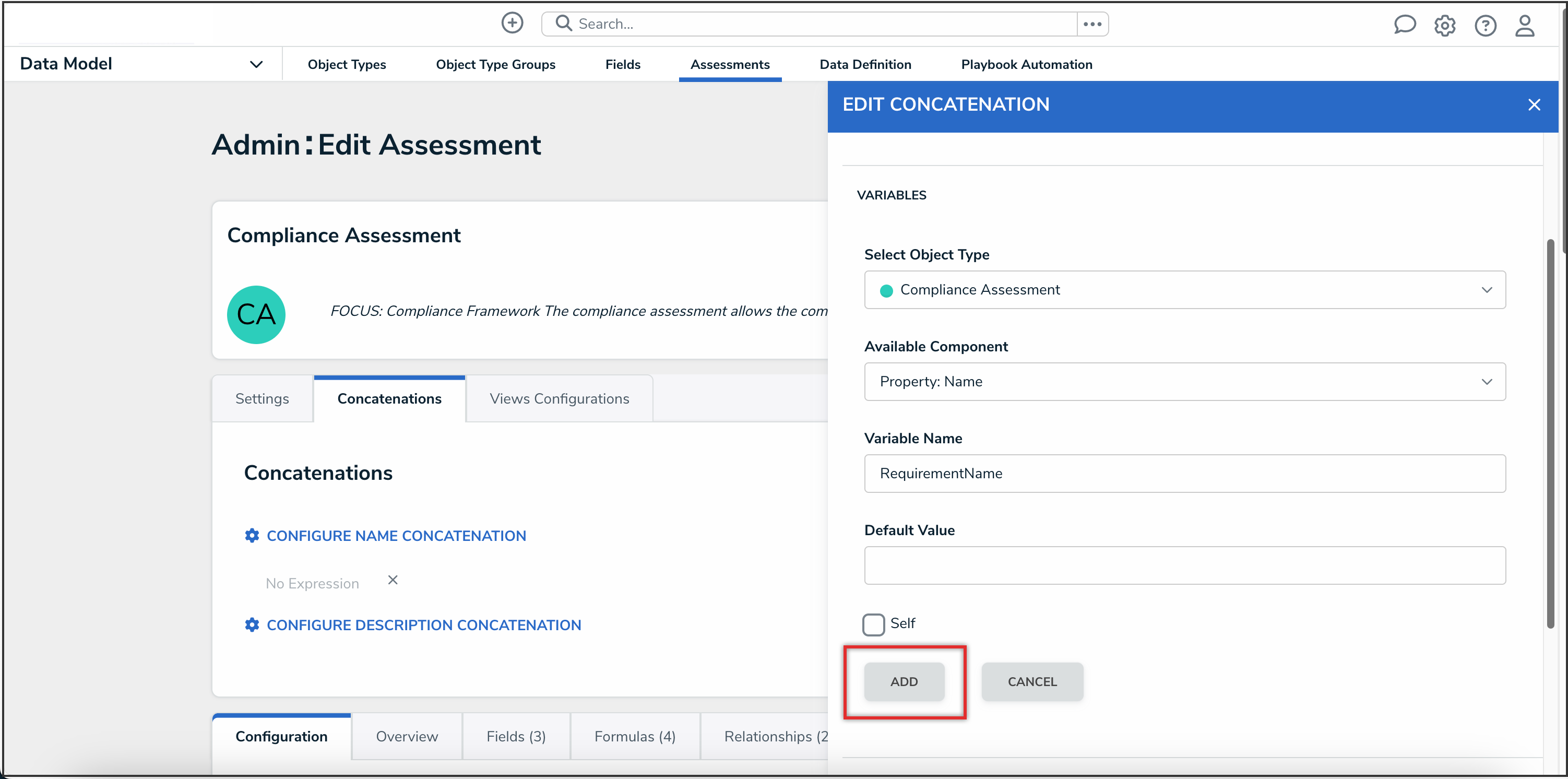Open the user profile icon

pyautogui.click(x=1525, y=26)
